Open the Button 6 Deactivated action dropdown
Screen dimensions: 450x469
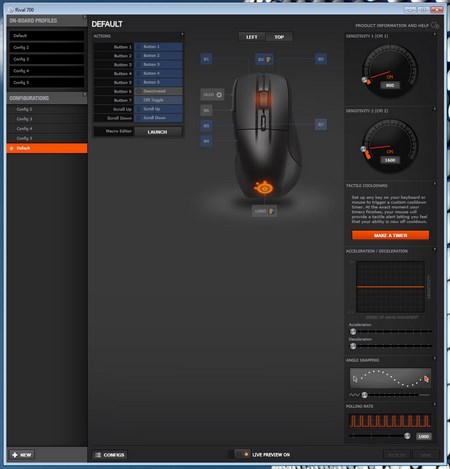(x=158, y=91)
